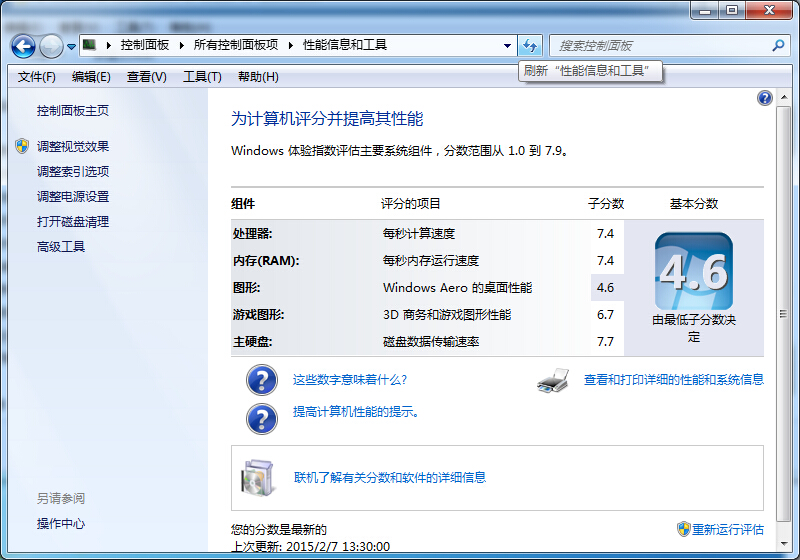
Task: Open the 查看(V) menu
Action: [x=147, y=77]
